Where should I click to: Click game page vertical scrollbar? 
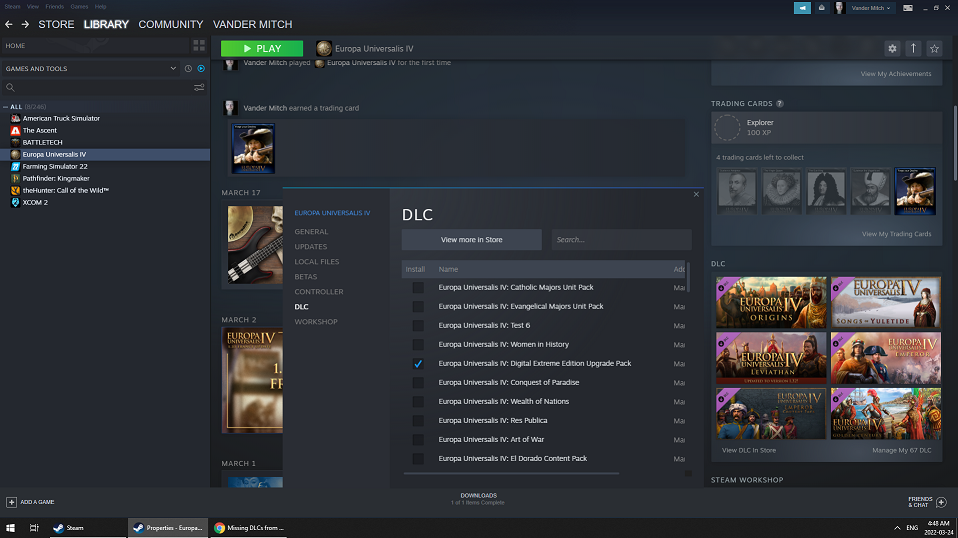pos(955,142)
